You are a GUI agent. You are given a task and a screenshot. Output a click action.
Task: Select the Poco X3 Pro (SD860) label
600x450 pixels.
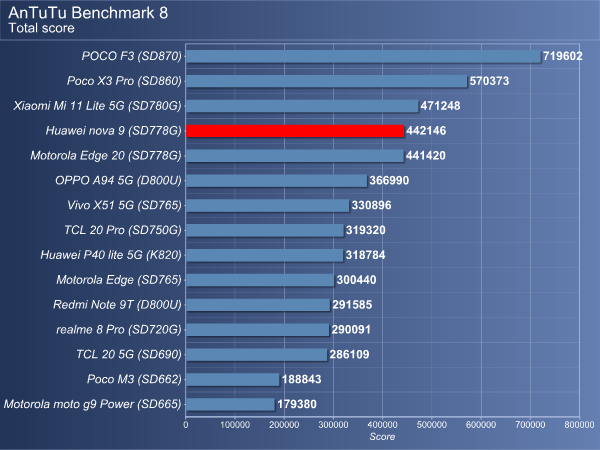pos(124,81)
